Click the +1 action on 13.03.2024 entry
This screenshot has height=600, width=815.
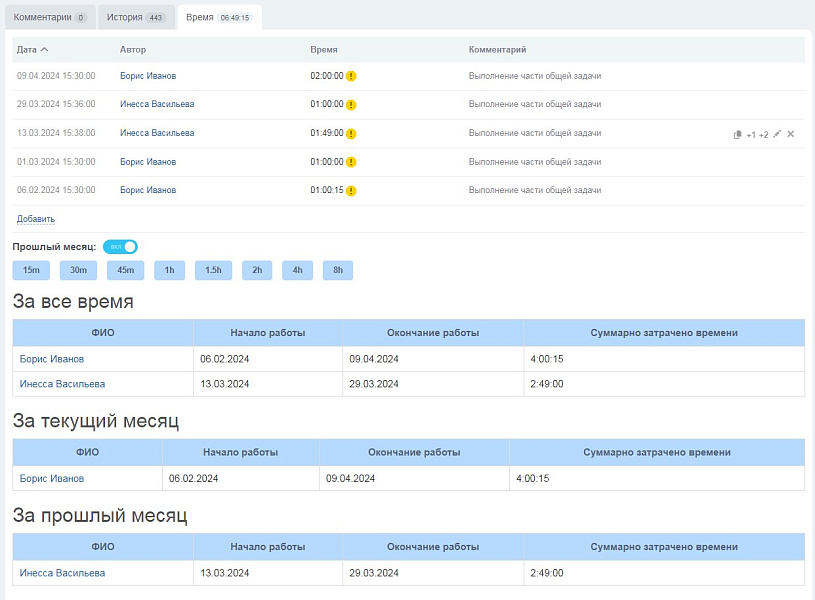coord(751,134)
